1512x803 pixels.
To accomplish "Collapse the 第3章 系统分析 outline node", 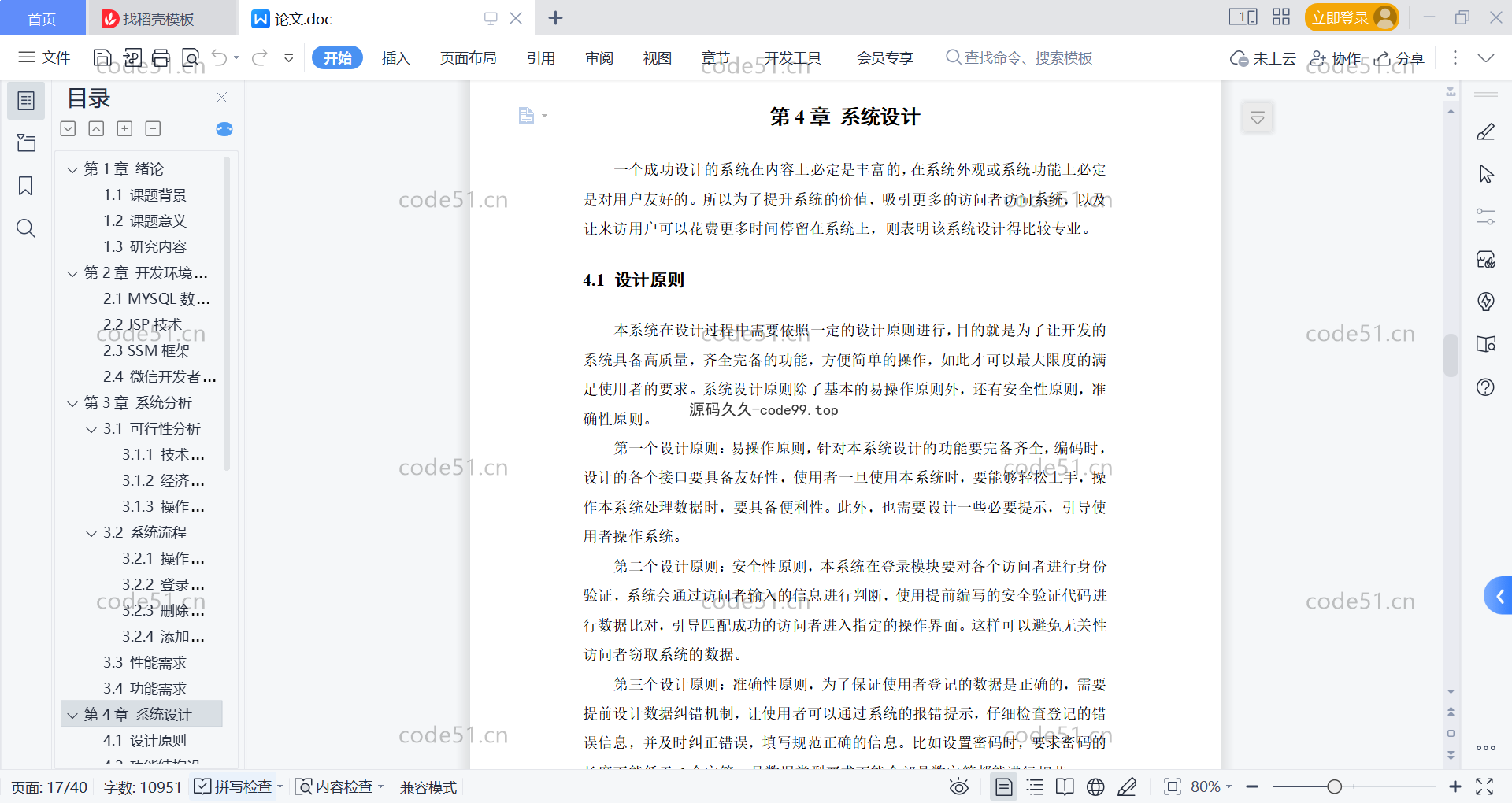I will coord(72,403).
